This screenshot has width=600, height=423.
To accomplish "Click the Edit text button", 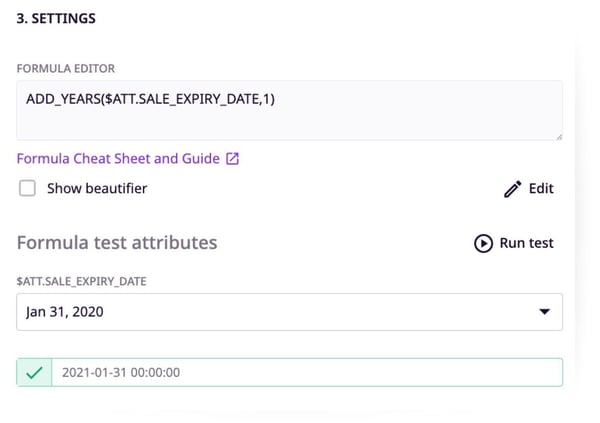I will point(541,188).
